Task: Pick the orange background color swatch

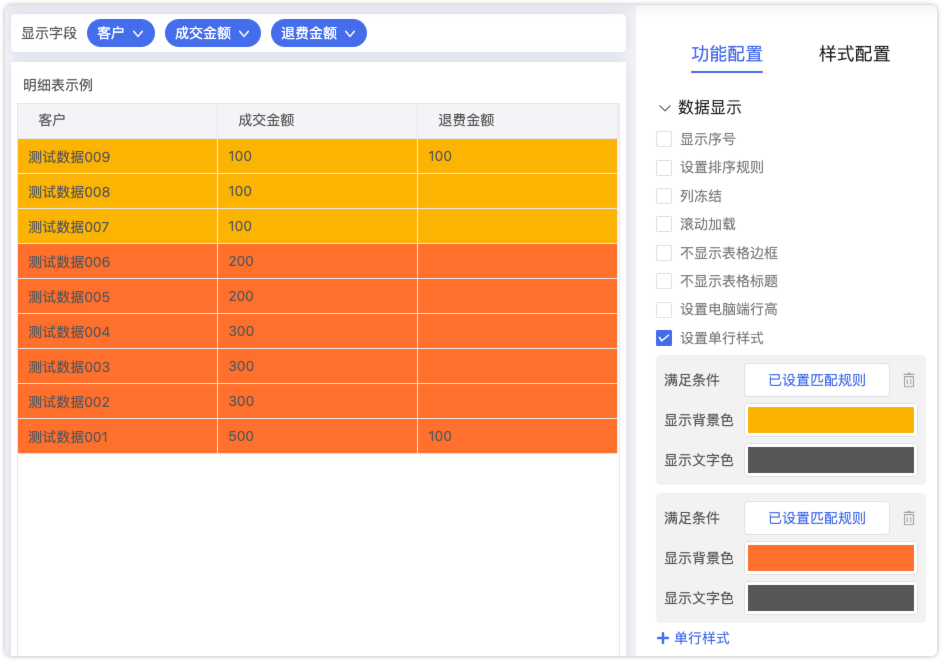Action: tap(830, 558)
